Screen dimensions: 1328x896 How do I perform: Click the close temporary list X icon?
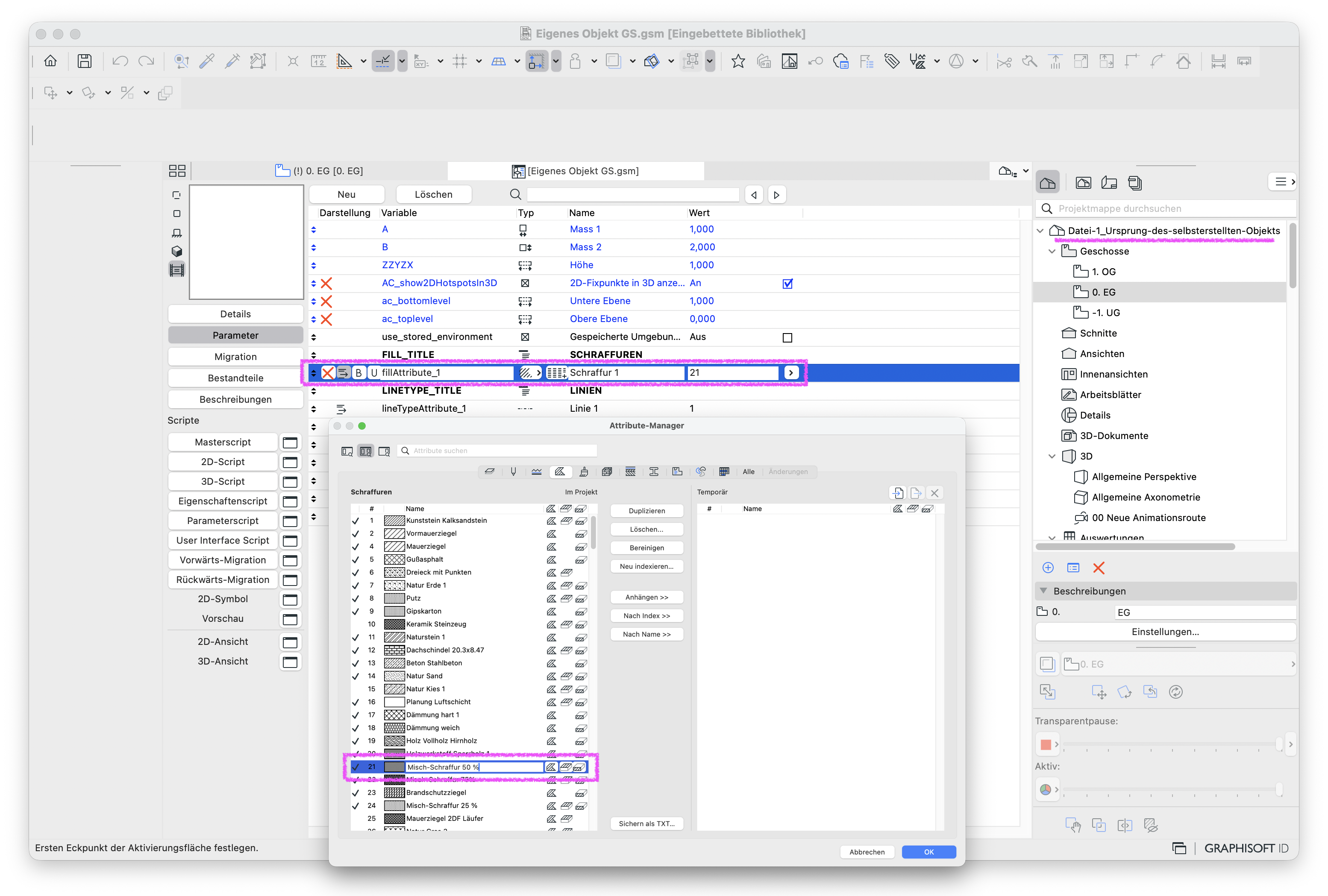934,493
